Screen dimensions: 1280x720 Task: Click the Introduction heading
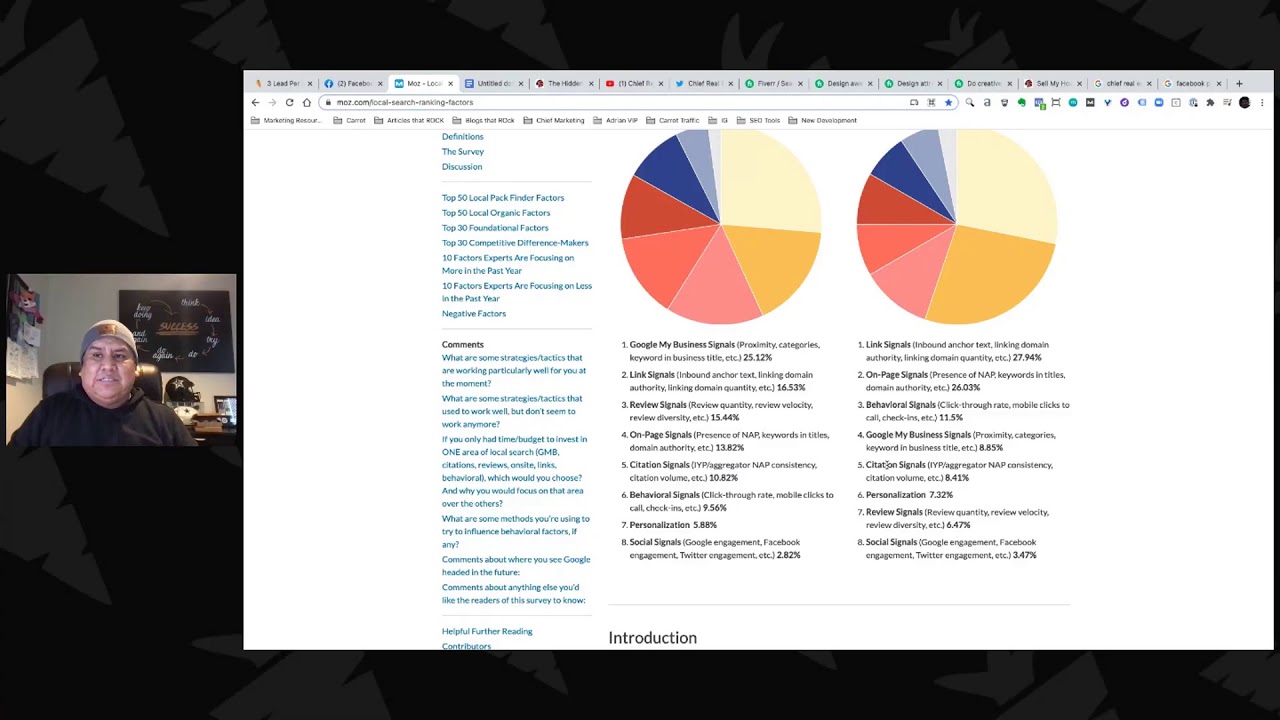click(652, 638)
